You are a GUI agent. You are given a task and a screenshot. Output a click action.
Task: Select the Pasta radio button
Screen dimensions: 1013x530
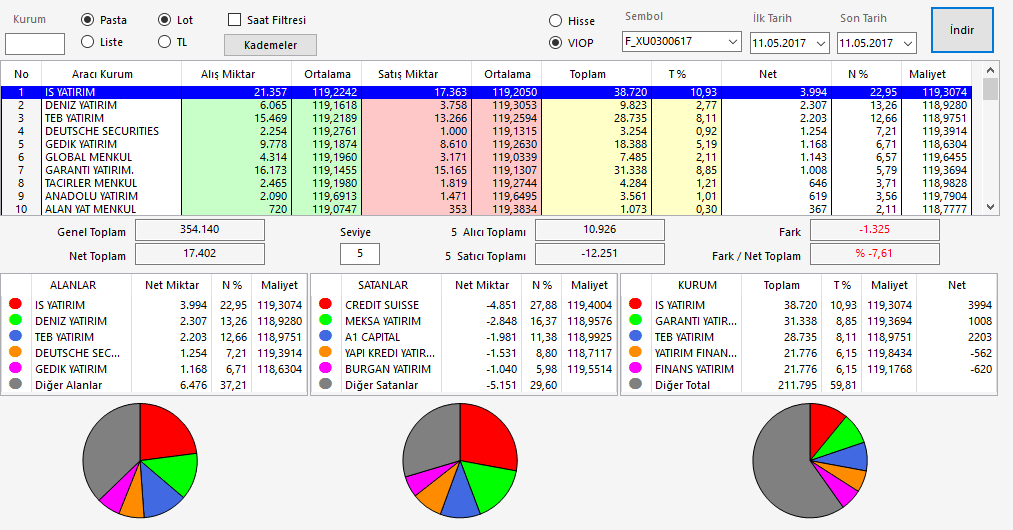click(x=87, y=20)
